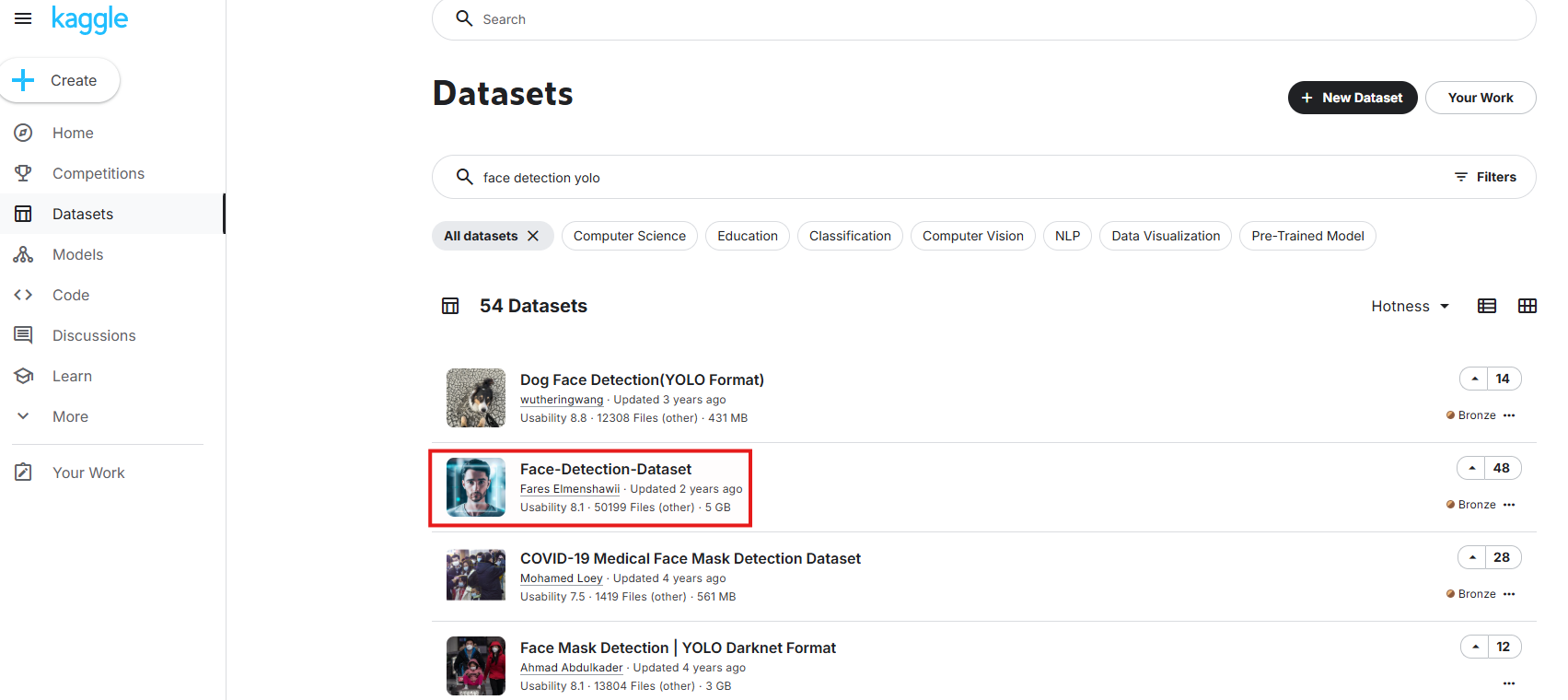Screen dimensions: 1568x700
Task: Upvote the Face-Detection-Dataset entry
Action: 1471,468
